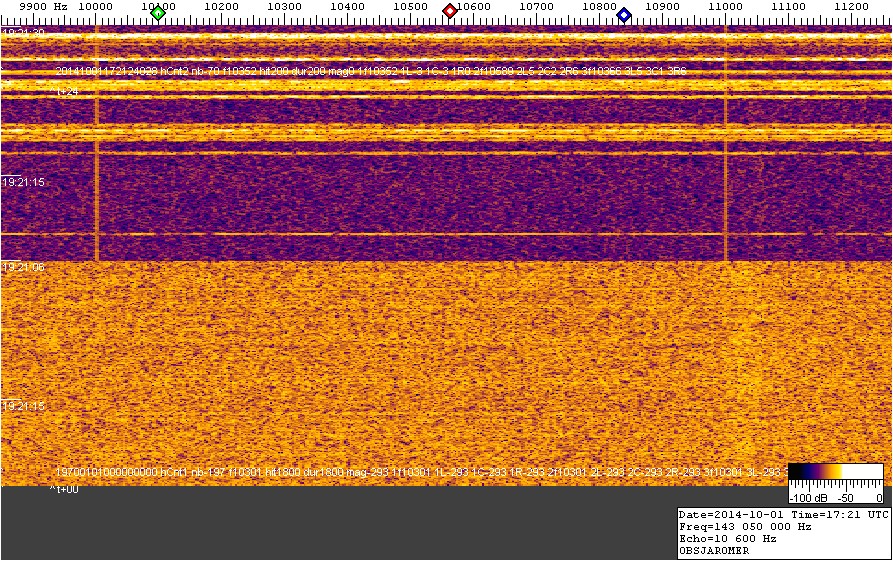This screenshot has height=561, width=893.
Task: Click the ^t+24 time marker
Action: point(65,91)
